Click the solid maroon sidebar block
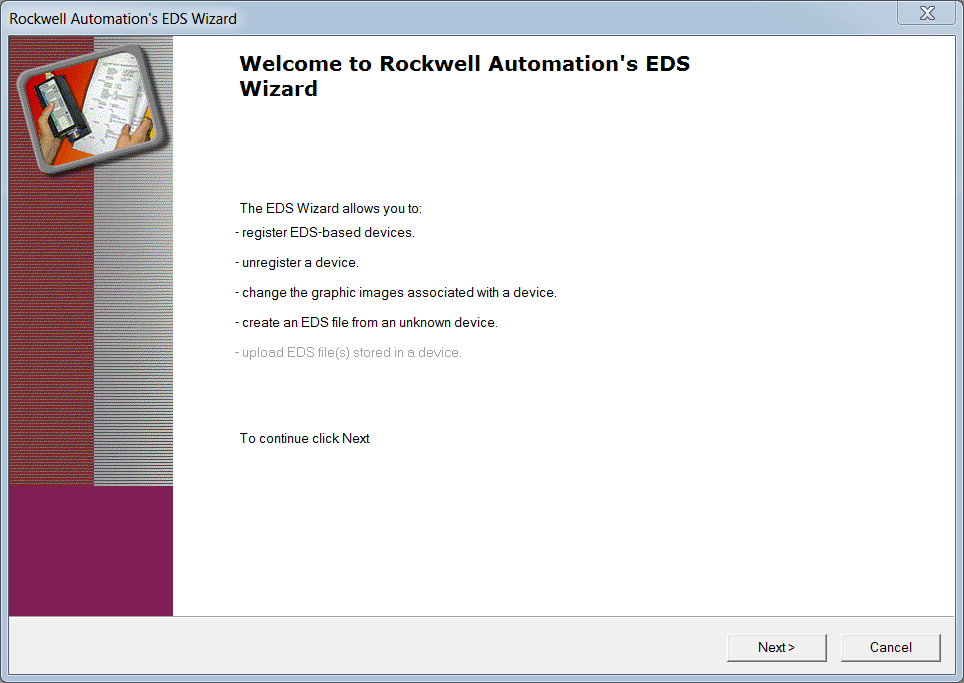This screenshot has width=964, height=683. pos(90,550)
